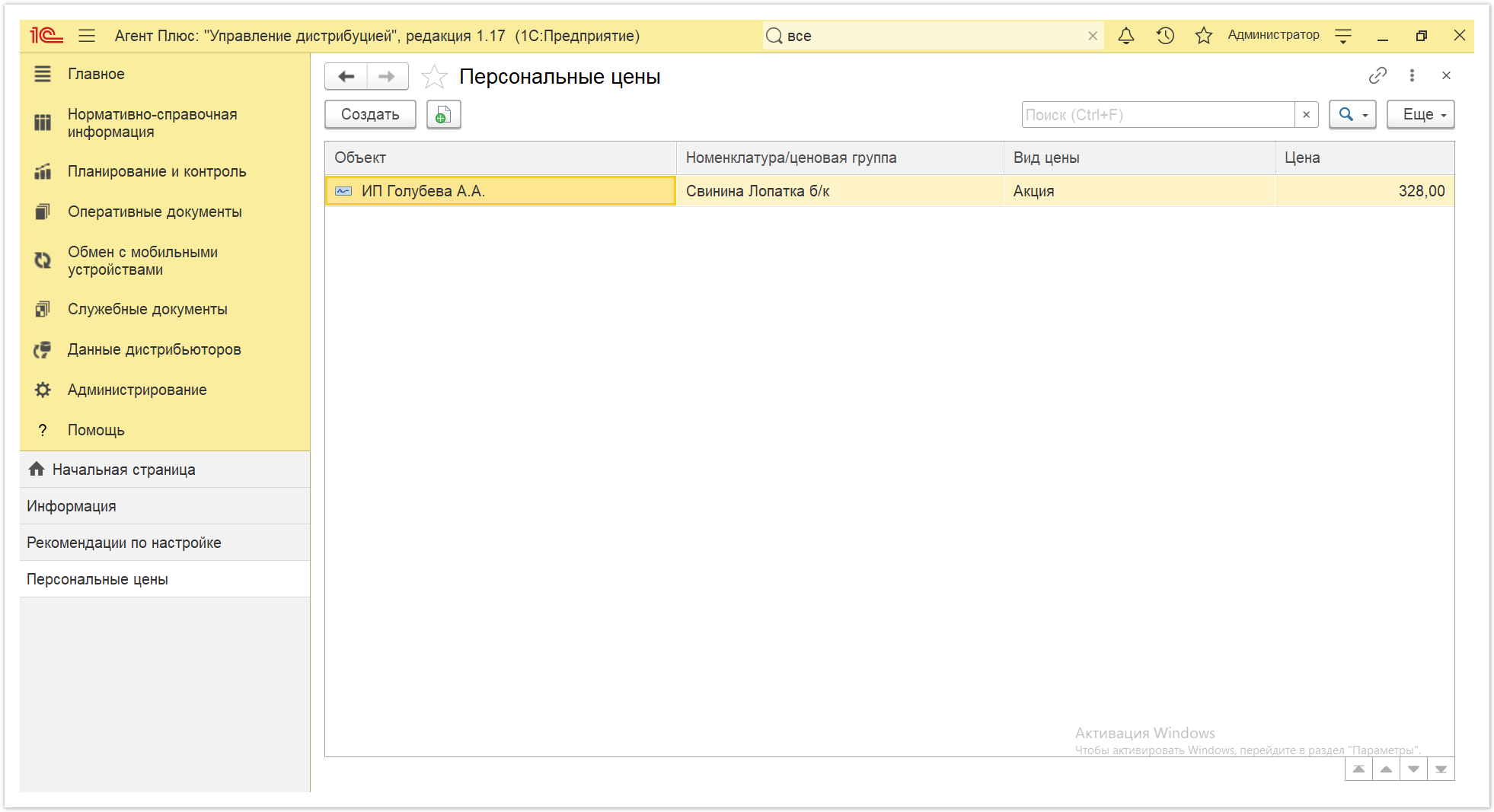The image size is (1494, 812).
Task: Switch to Рекомендации по настройке tab
Action: [164, 543]
